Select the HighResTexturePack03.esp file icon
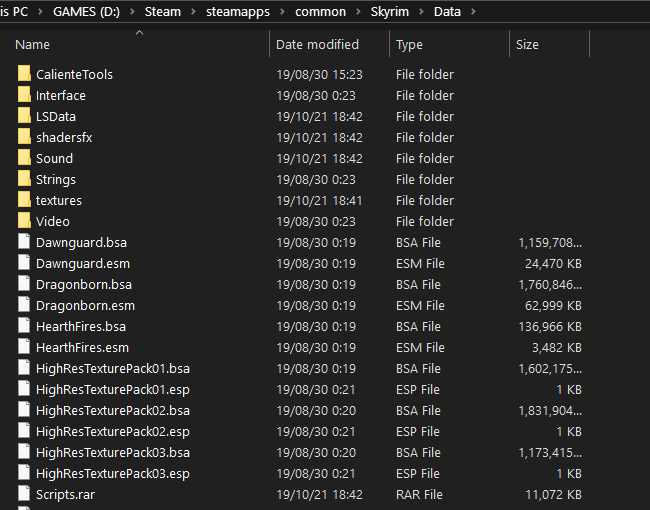Image resolution: width=650 pixels, height=510 pixels. (24, 473)
